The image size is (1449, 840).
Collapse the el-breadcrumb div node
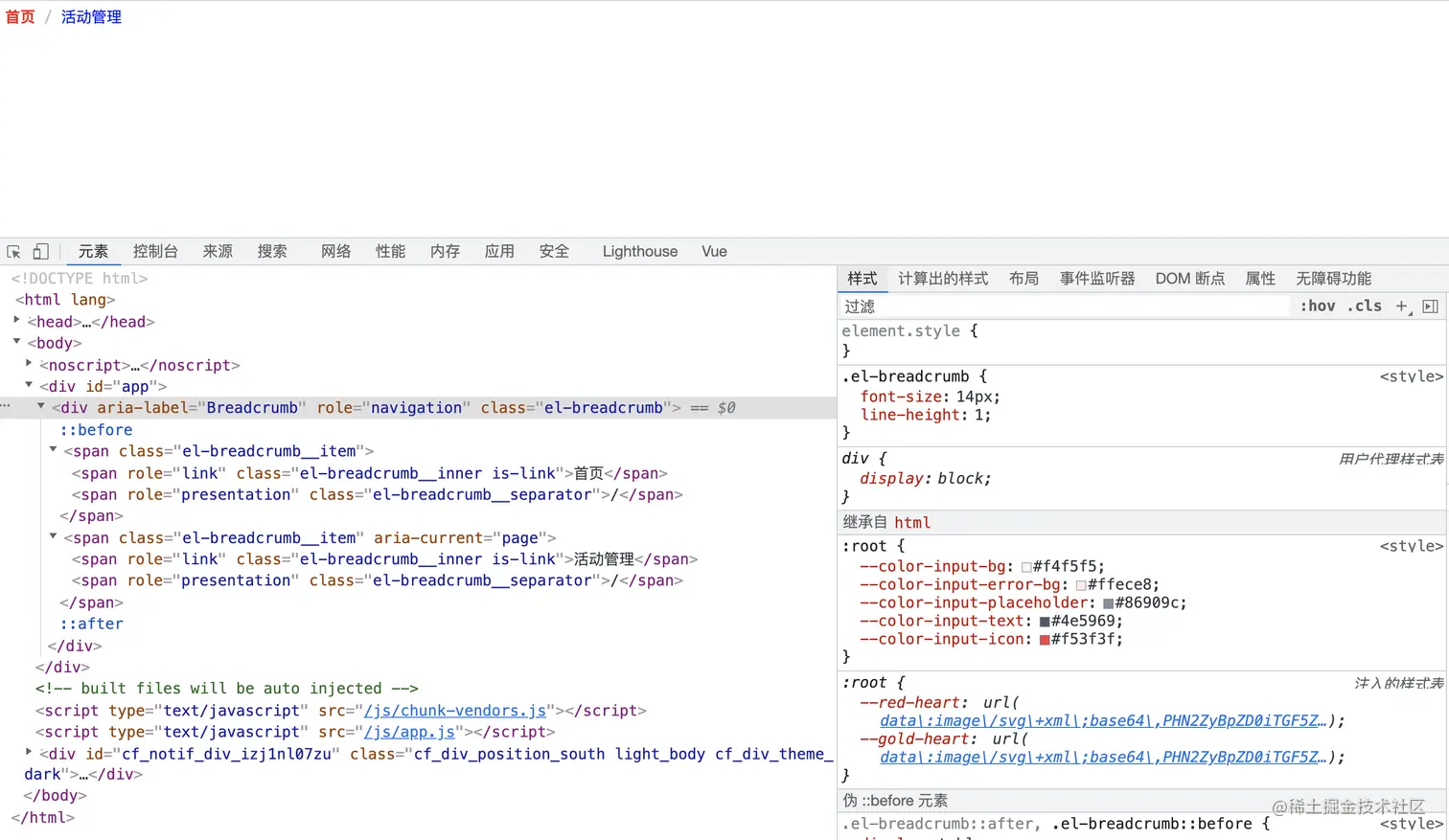tap(41, 407)
